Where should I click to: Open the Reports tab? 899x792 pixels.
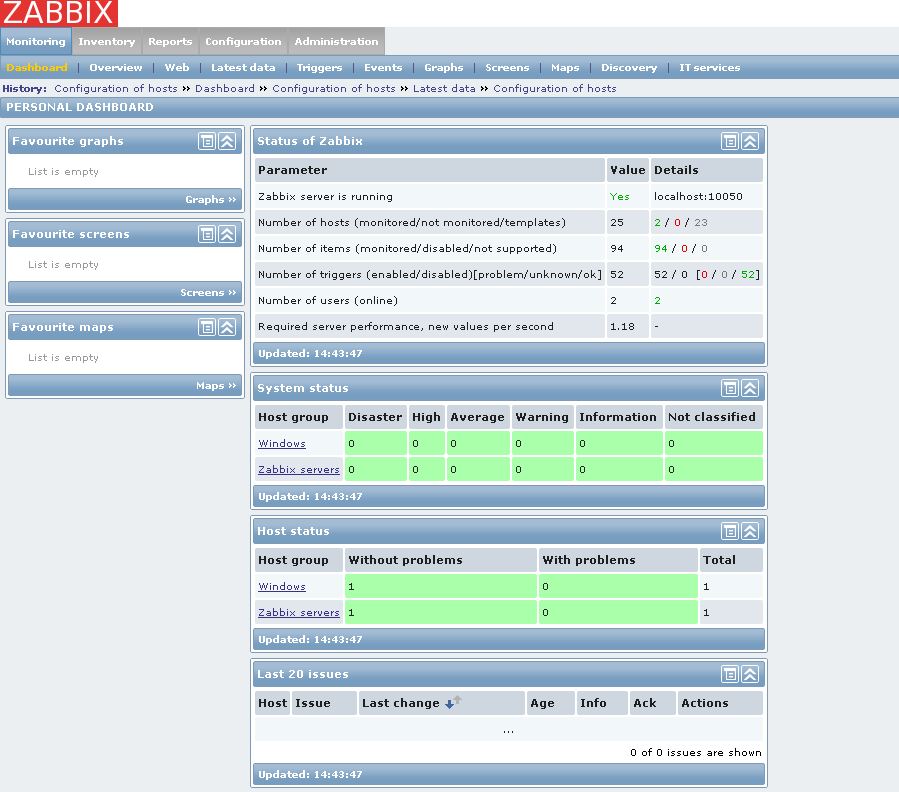[x=170, y=41]
